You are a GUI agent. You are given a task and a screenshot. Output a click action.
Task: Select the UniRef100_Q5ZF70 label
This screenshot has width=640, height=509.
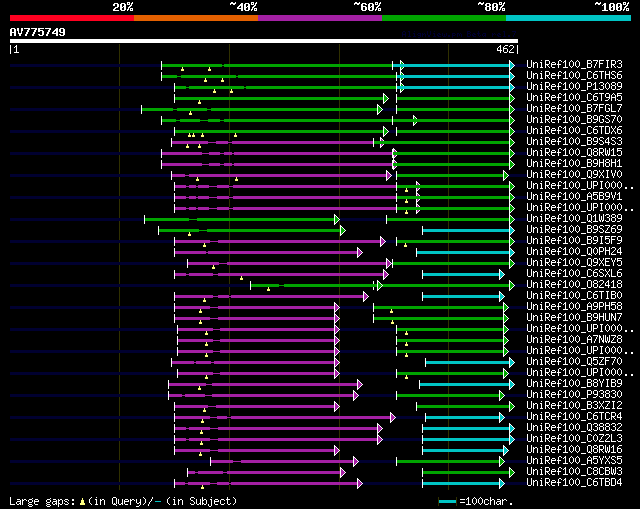coord(574,362)
